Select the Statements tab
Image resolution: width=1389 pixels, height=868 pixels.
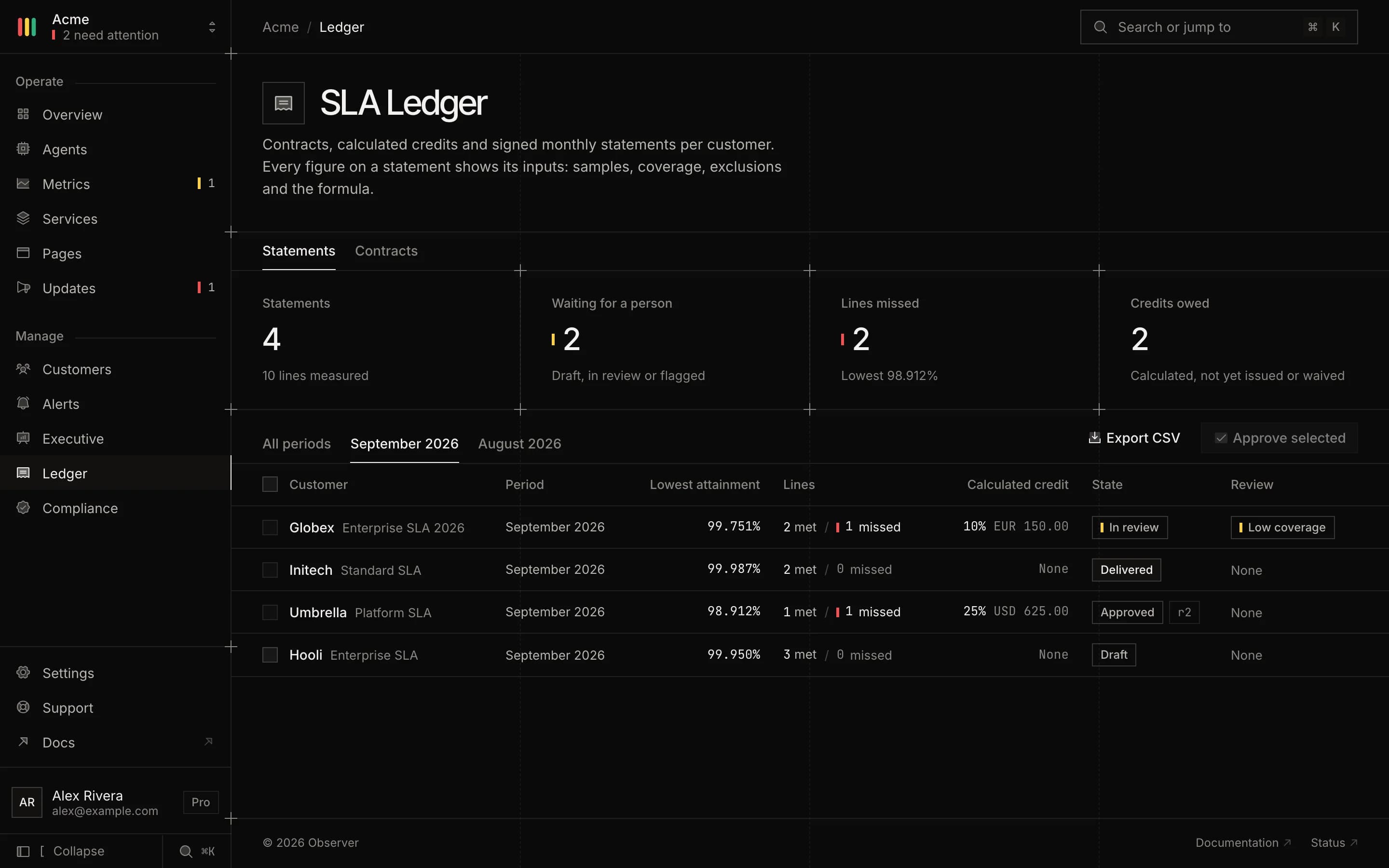pos(299,251)
